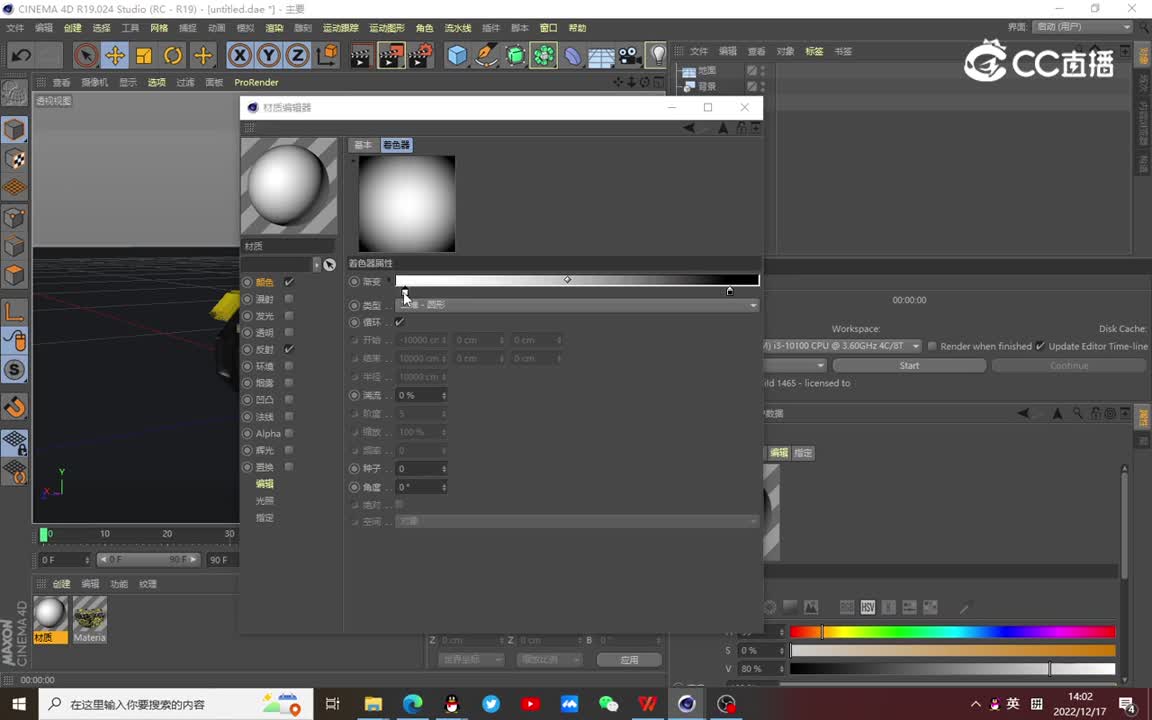Click the Floor environment icon
This screenshot has height=720, width=1152.
(601, 56)
